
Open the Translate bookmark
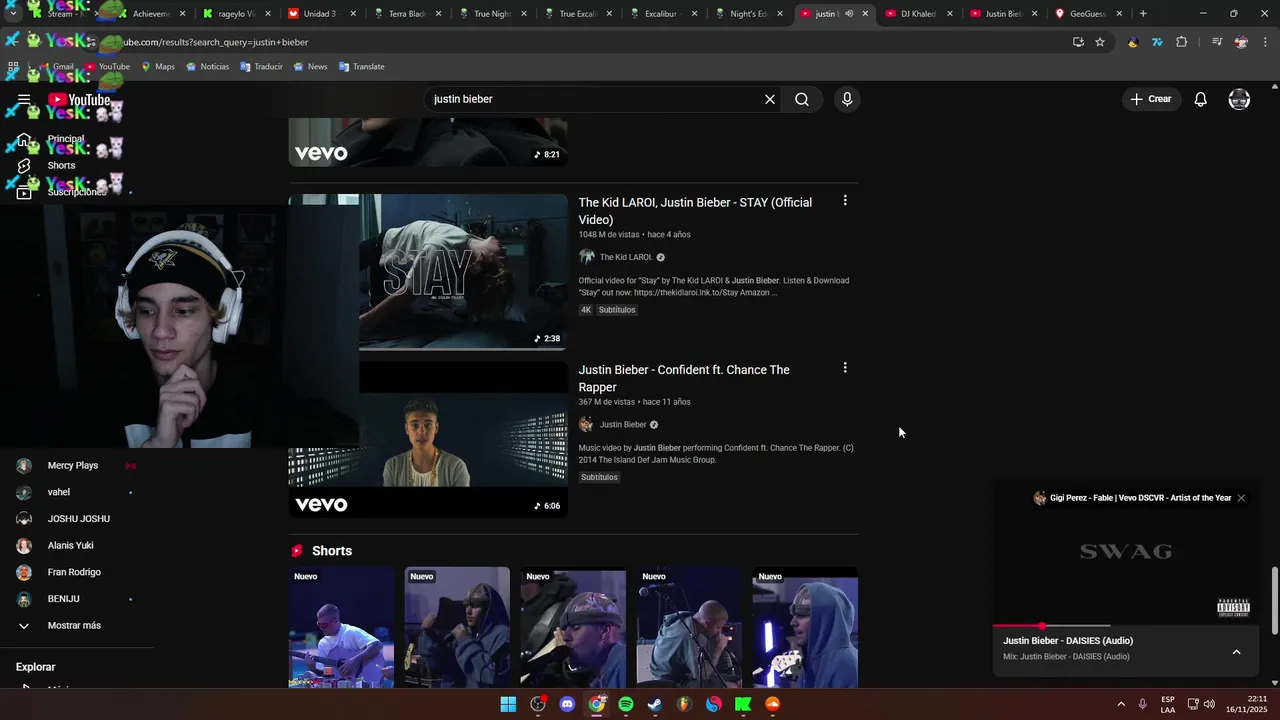point(361,67)
